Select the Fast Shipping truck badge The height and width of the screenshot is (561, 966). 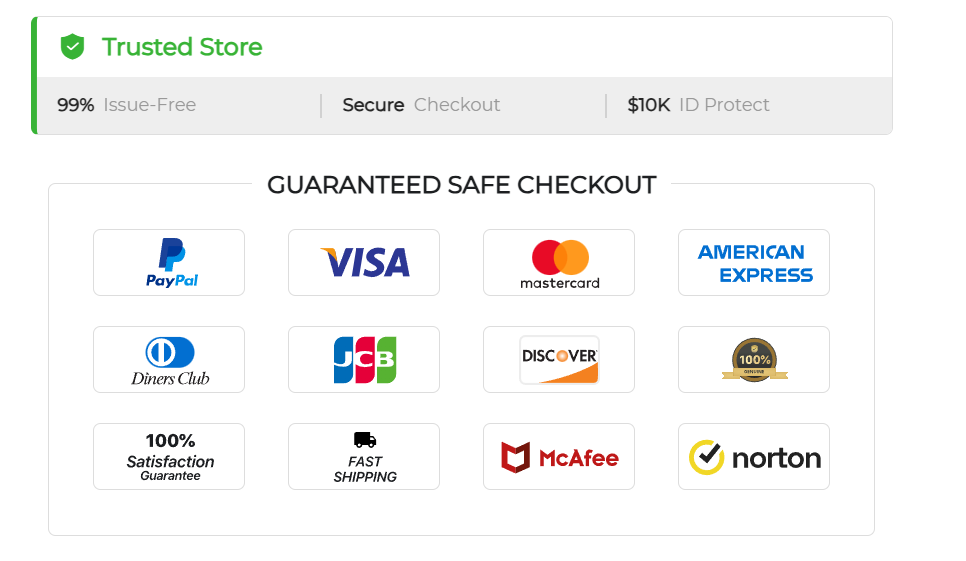(x=364, y=456)
